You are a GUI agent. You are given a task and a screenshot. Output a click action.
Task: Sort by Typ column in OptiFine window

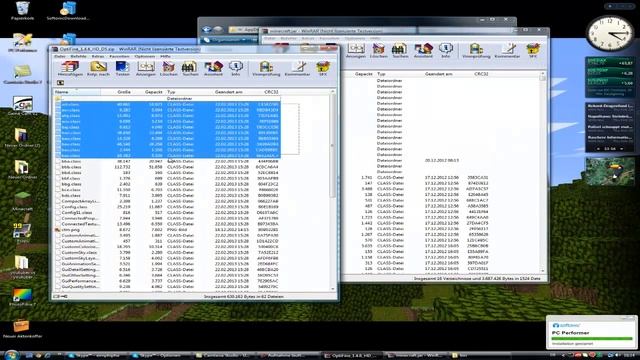189,92
